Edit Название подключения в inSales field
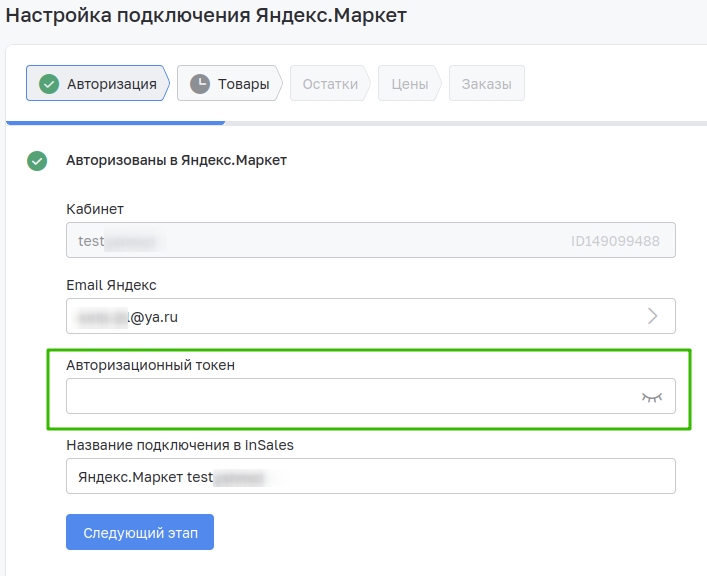Viewport: 707px width, 576px height. pos(371,476)
